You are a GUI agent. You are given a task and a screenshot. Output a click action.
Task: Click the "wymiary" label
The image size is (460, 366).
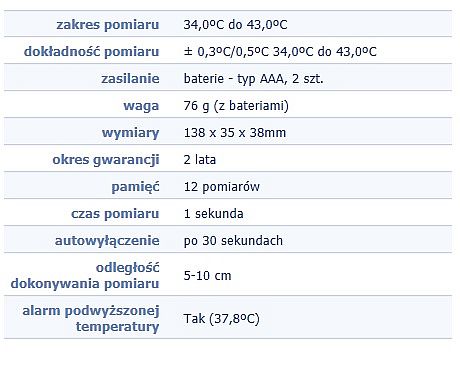tap(131, 133)
